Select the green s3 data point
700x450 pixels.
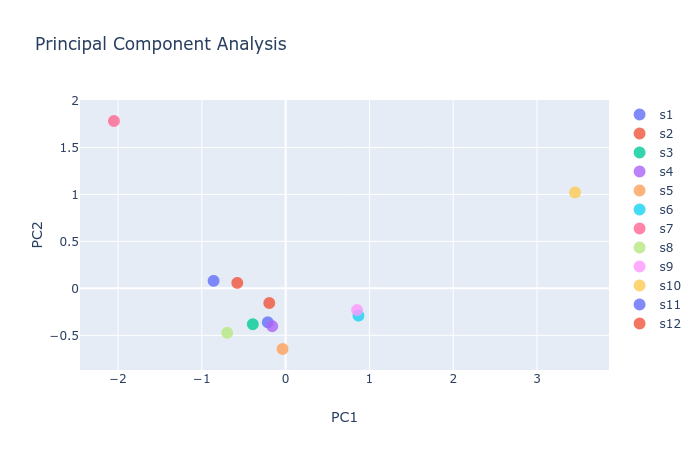point(253,324)
